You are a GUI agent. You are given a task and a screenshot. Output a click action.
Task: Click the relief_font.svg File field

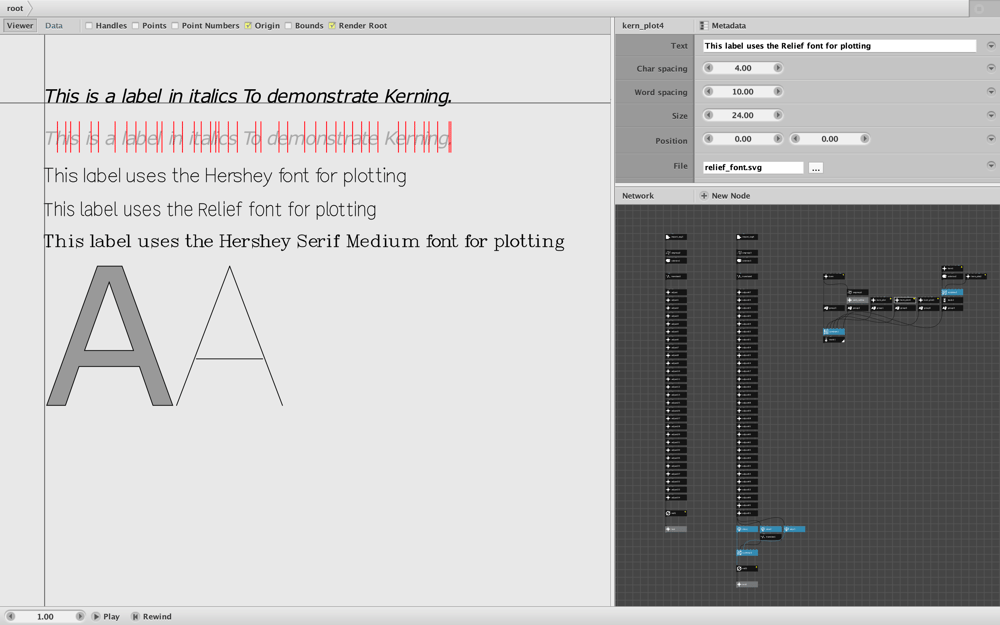753,167
